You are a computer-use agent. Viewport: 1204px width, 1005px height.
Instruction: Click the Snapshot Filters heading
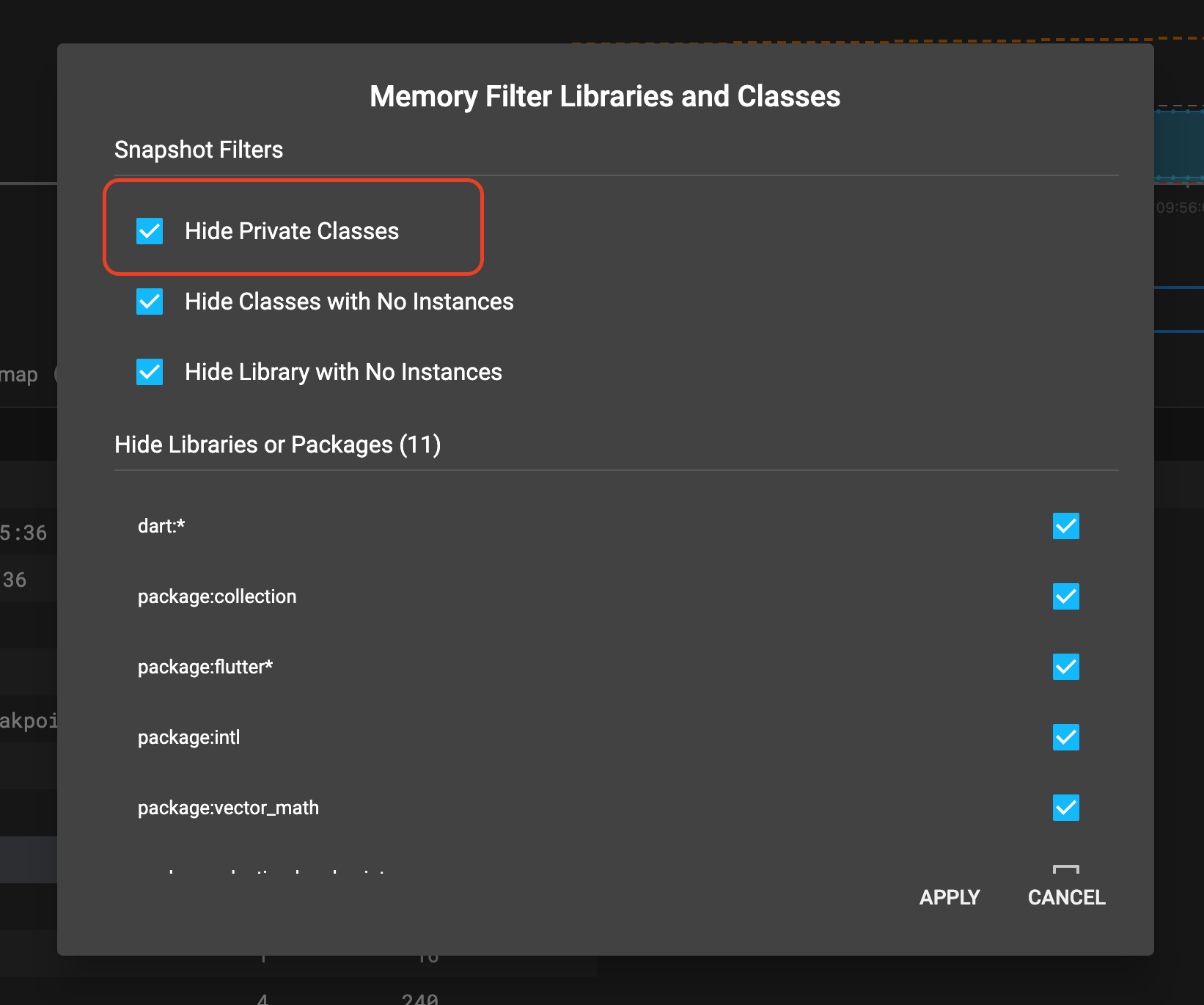click(x=199, y=150)
